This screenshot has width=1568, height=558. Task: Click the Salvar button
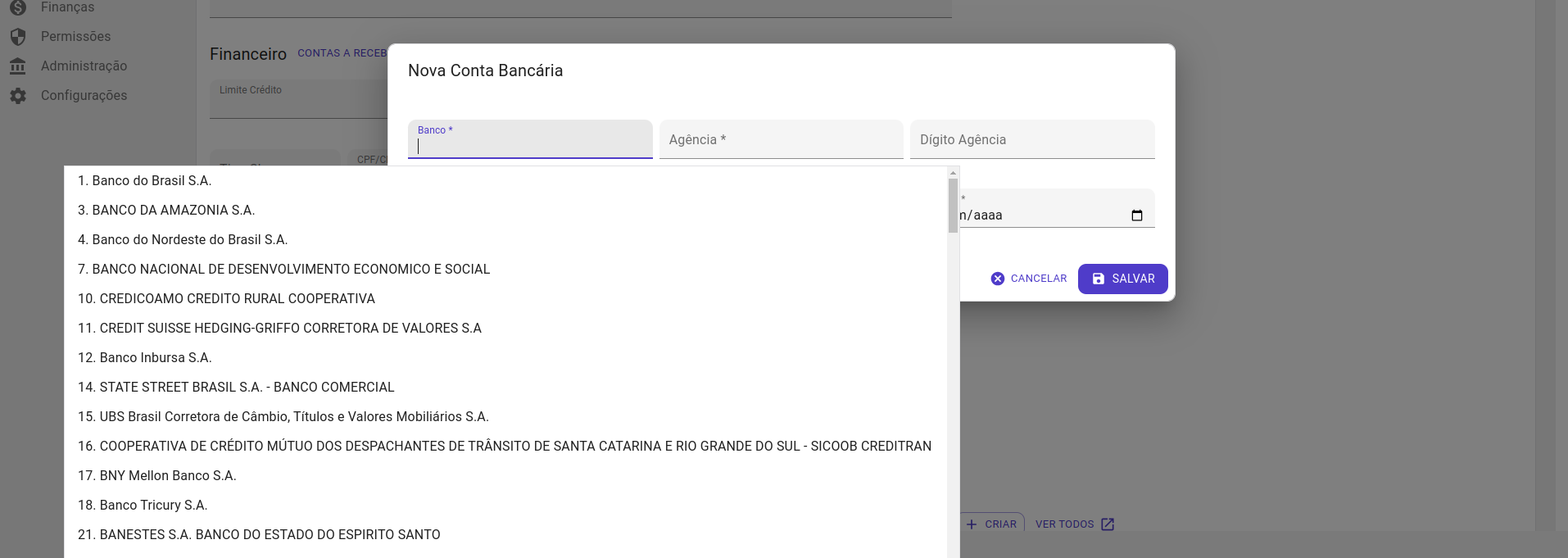pyautogui.click(x=1123, y=279)
